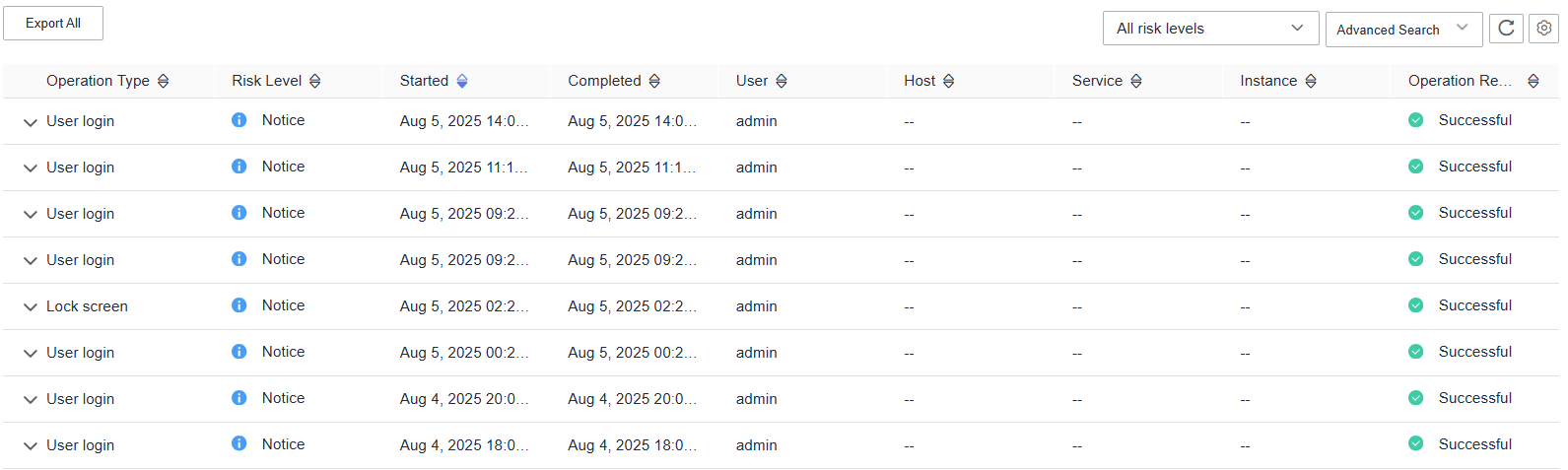Sort by Completed column arrows
Viewport: 1568px width, 470px height.
point(654,81)
